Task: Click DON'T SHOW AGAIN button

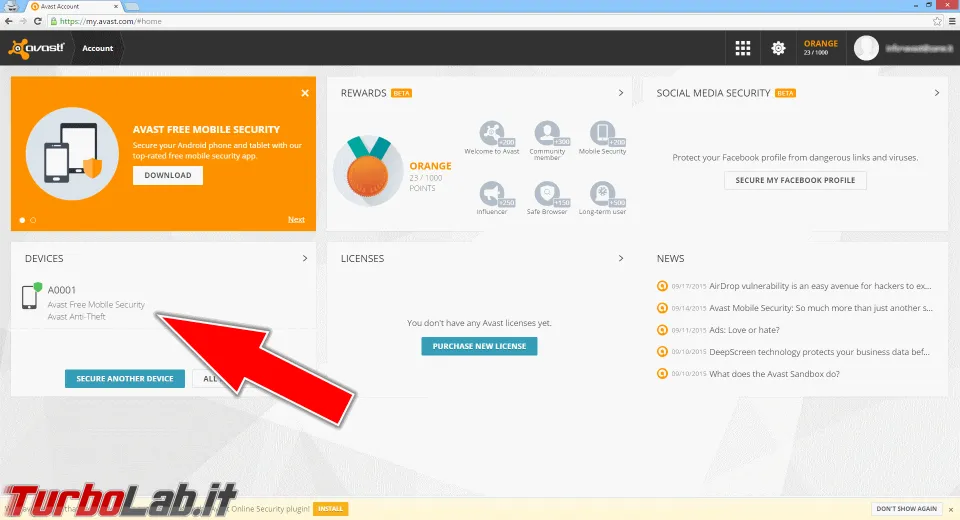Action: (907, 509)
